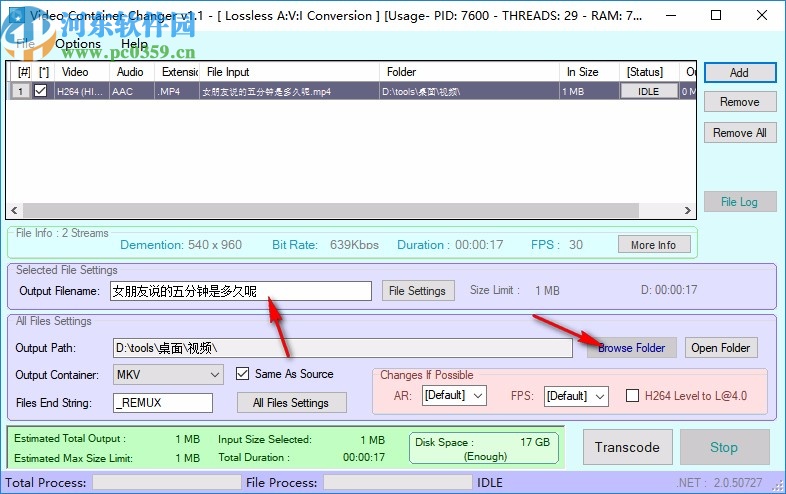Click the Video column header
The image size is (786, 494).
coord(82,72)
